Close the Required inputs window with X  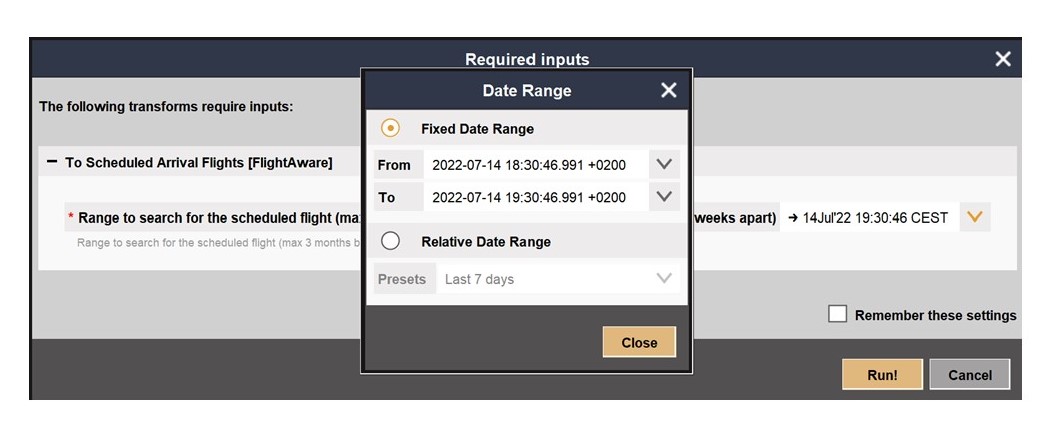pos(1003,59)
